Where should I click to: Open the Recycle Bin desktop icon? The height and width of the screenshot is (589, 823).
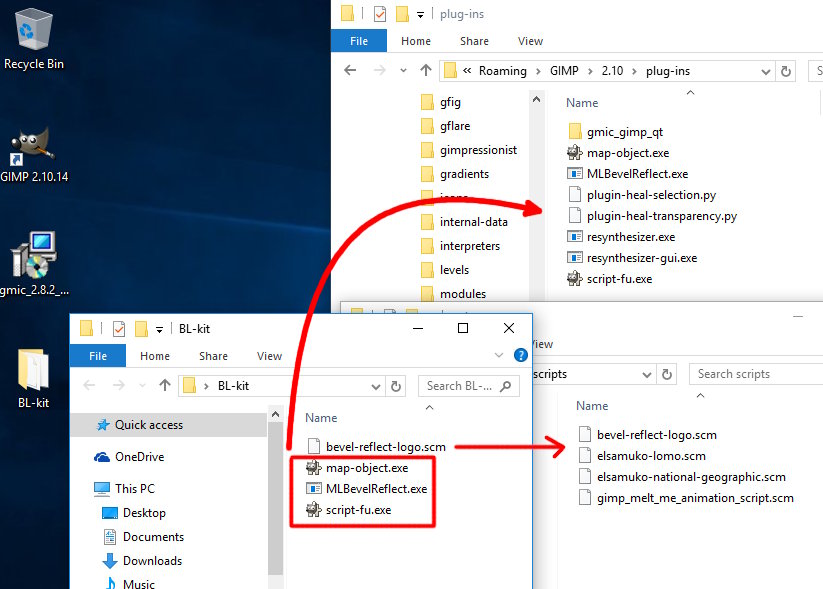(x=34, y=39)
